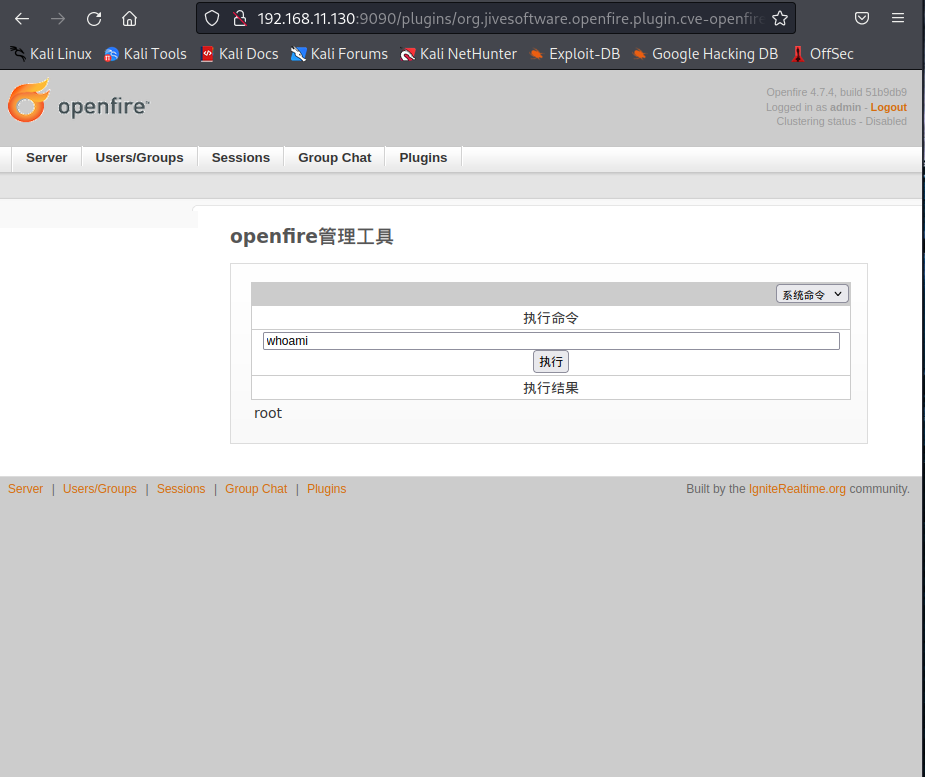Log out via the Logout link

click(888, 107)
